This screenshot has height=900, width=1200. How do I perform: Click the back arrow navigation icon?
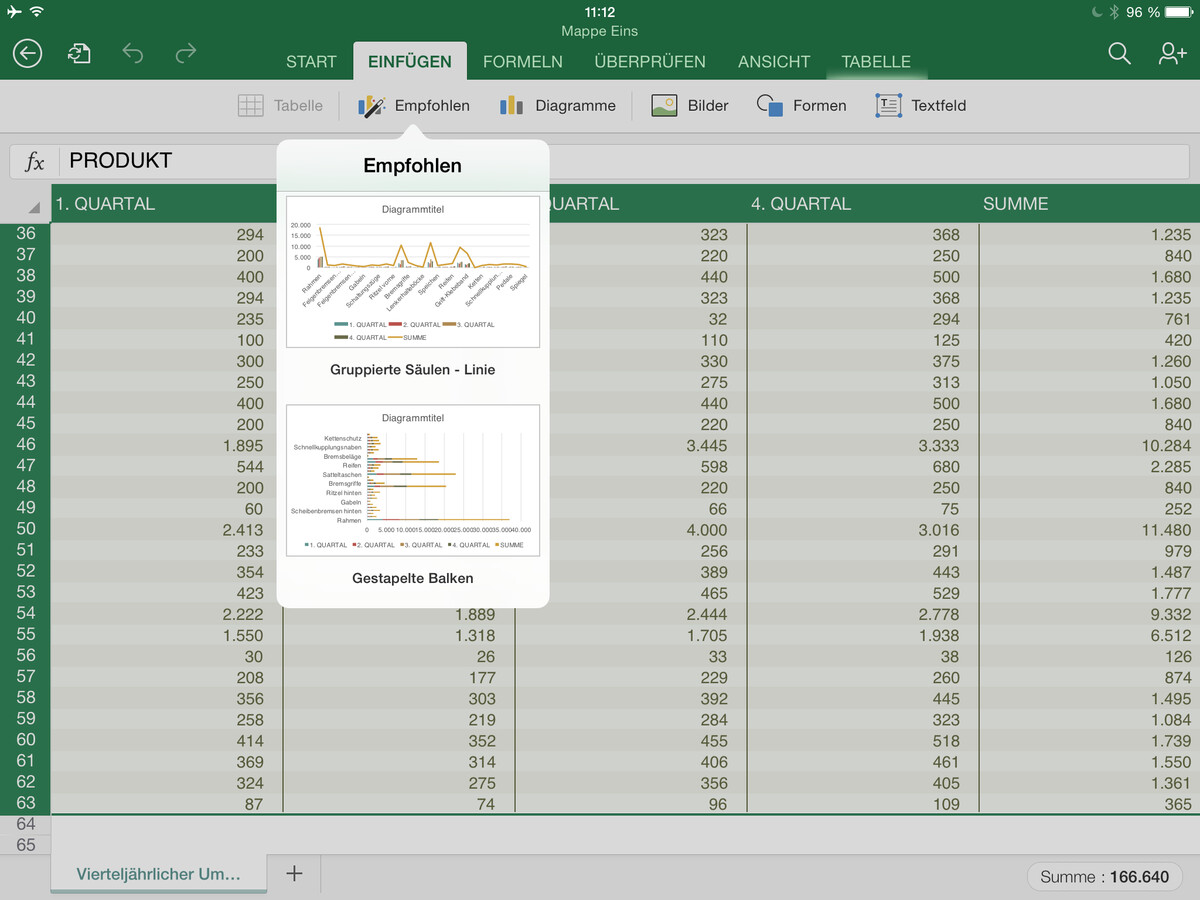pos(27,53)
